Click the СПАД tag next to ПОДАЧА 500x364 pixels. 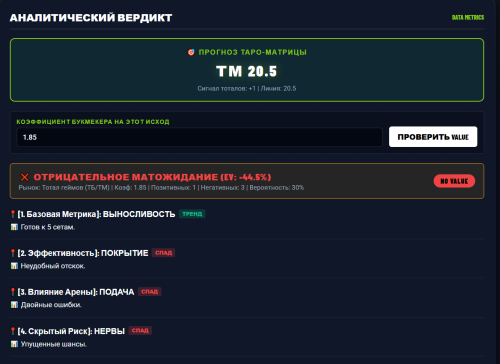point(149,292)
